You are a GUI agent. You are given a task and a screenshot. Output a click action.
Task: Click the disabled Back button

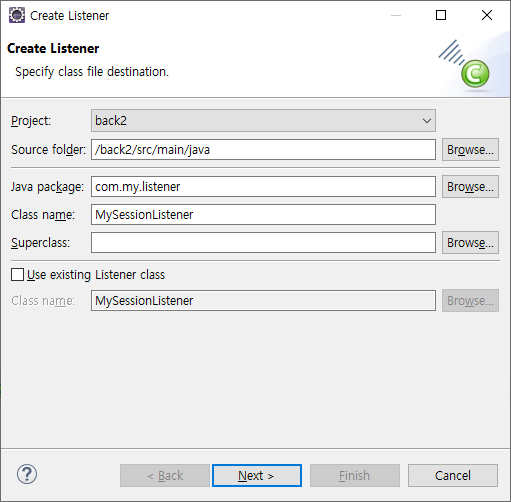pos(165,476)
